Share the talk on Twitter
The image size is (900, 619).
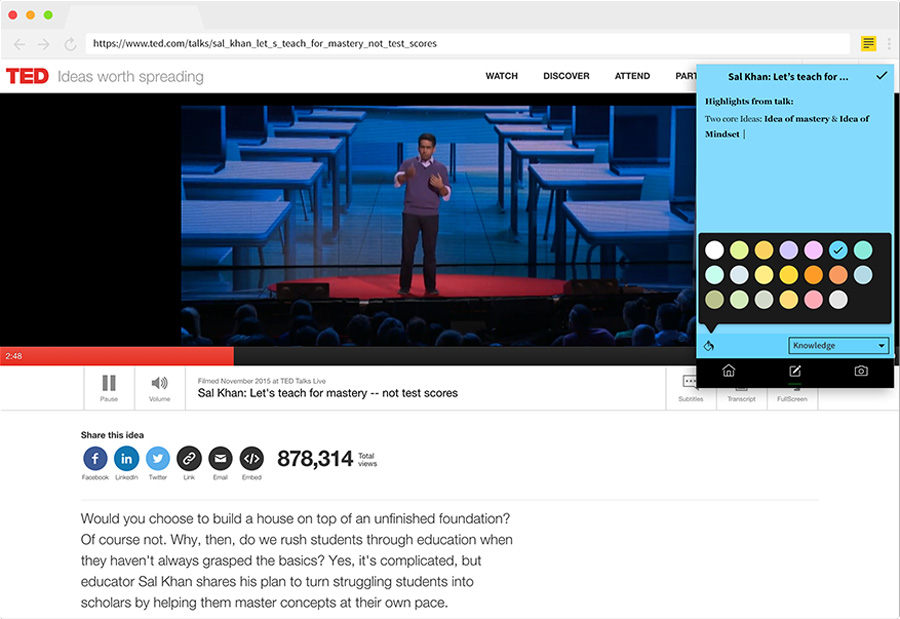(158, 459)
